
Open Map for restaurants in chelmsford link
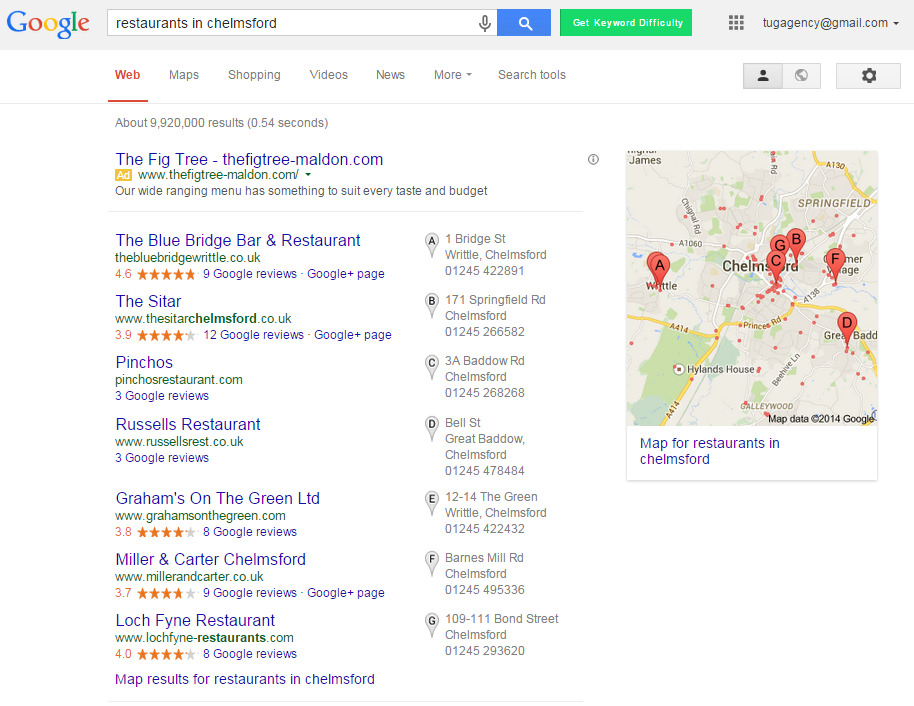coord(709,451)
